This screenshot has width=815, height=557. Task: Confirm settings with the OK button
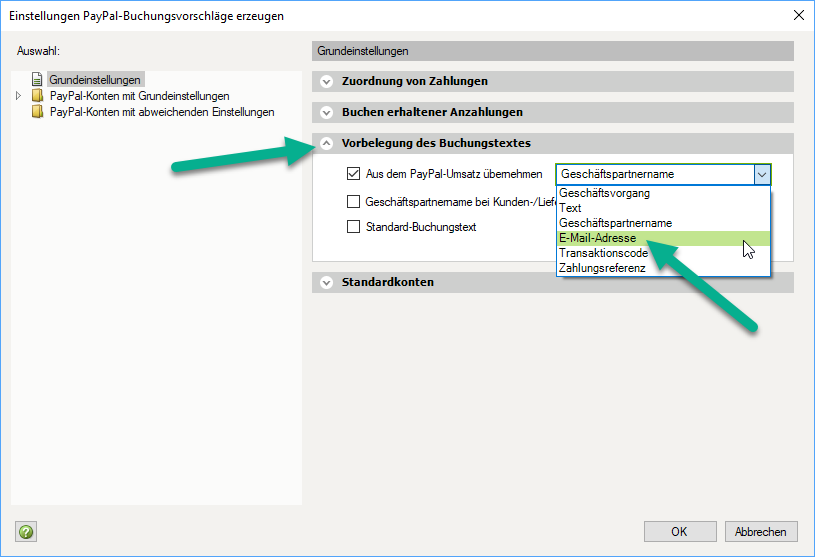(x=680, y=532)
